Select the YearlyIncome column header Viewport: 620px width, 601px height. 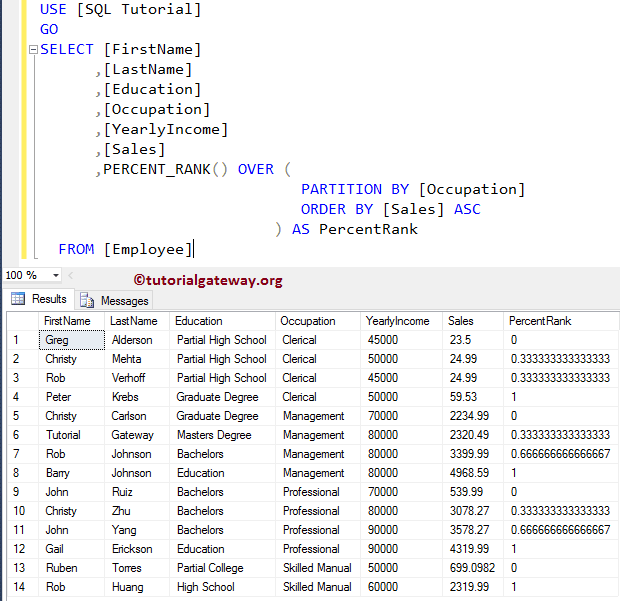click(x=398, y=321)
